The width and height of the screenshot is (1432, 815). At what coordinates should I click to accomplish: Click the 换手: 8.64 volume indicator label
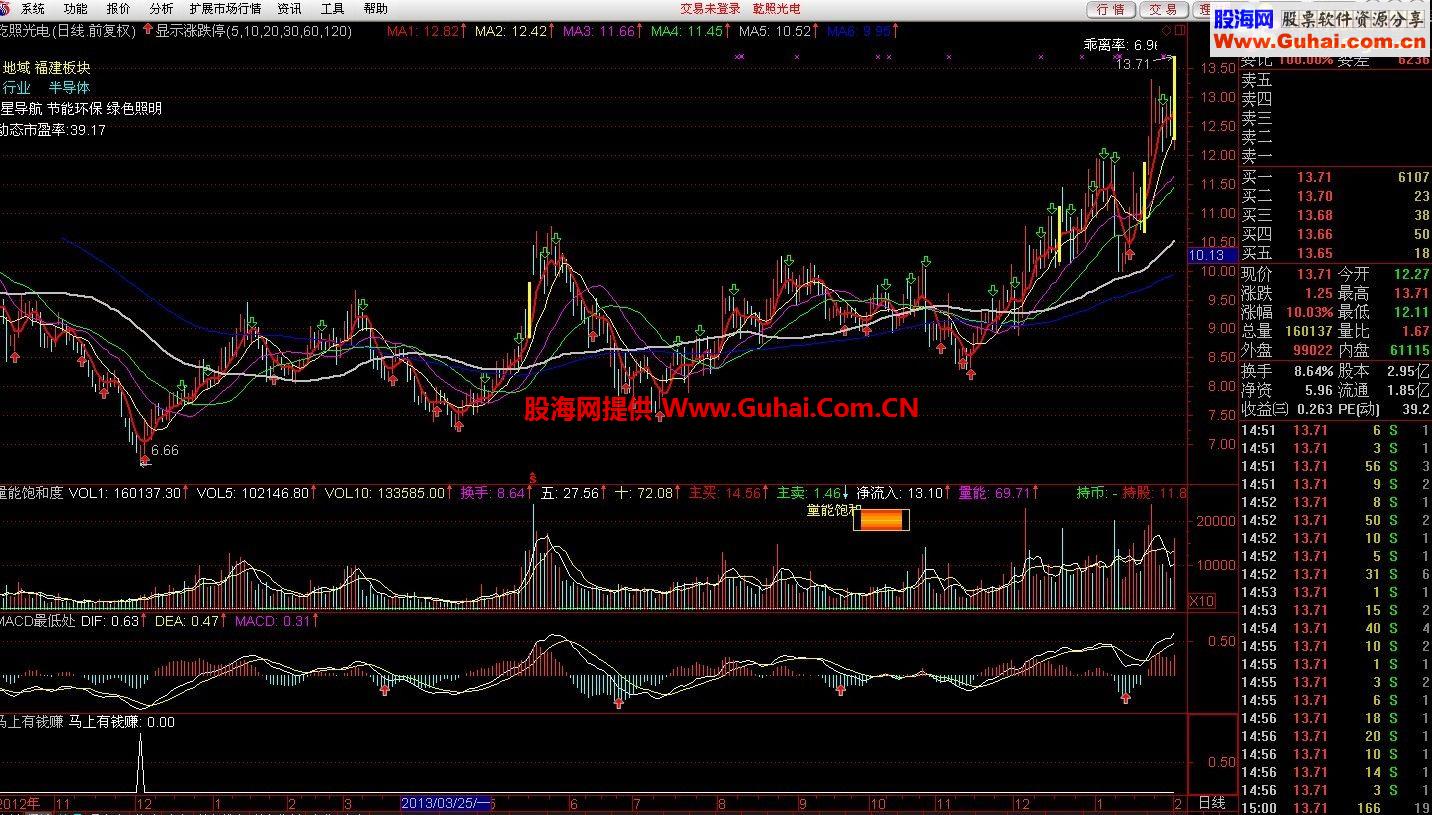497,493
